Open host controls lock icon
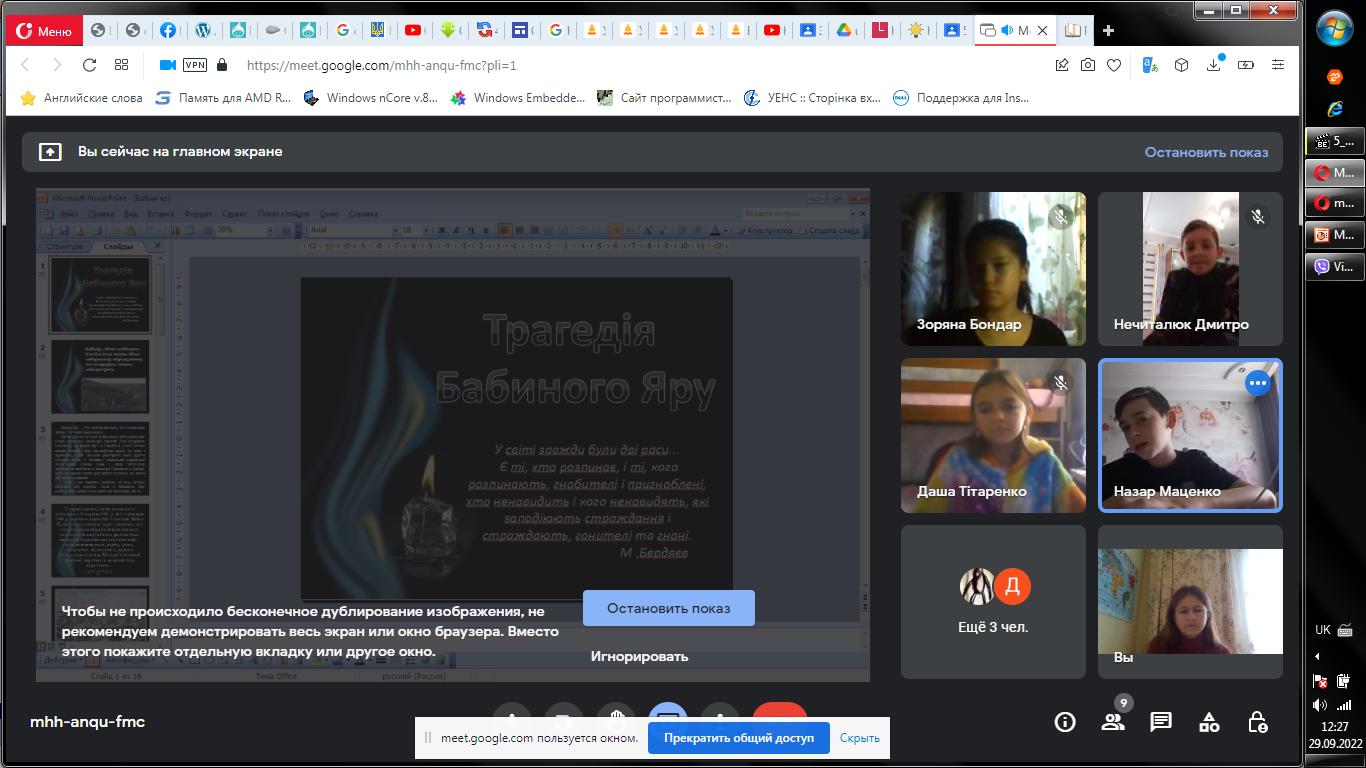This screenshot has height=768, width=1366. point(1257,722)
